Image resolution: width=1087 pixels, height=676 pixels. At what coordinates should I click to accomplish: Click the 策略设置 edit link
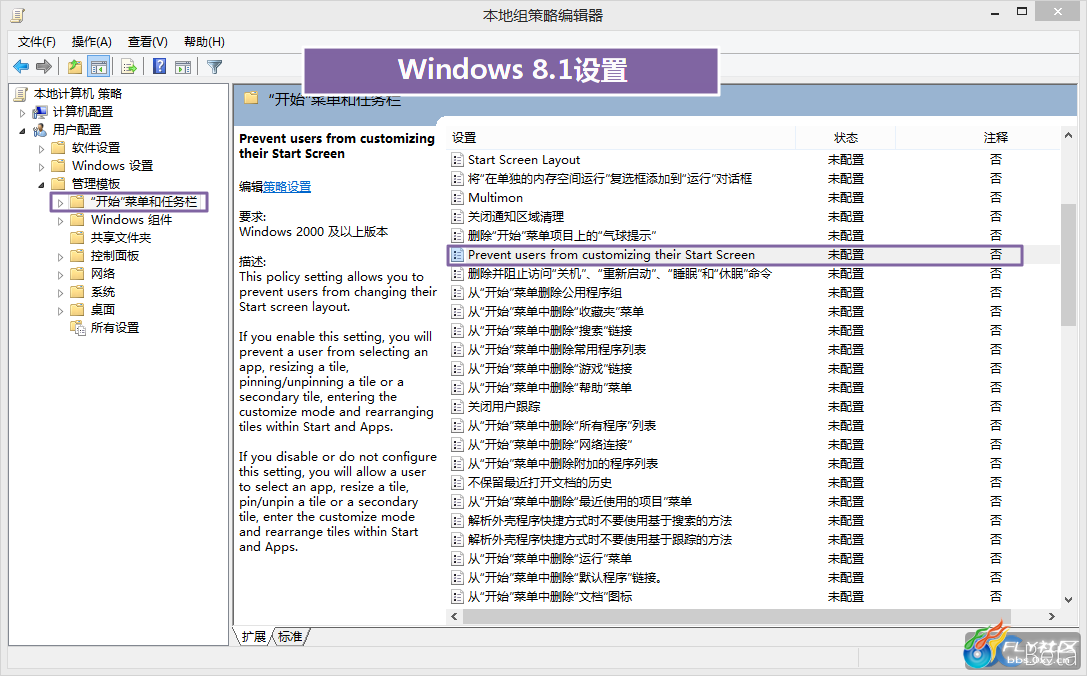click(287, 187)
